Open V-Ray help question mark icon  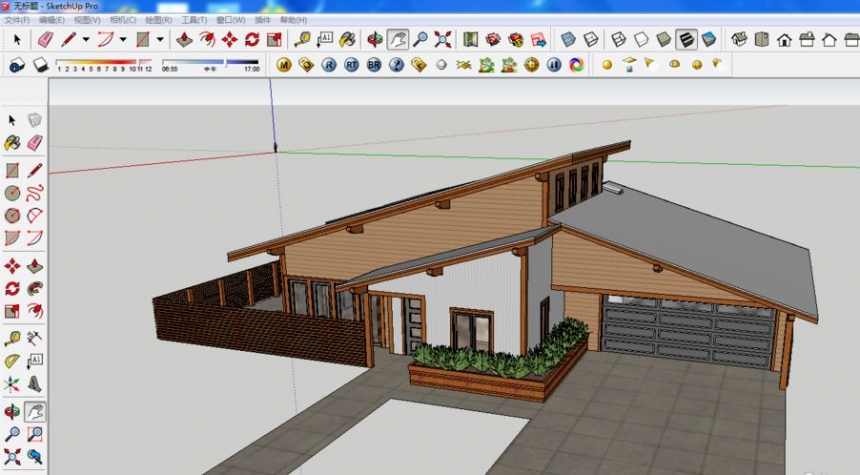click(x=396, y=65)
